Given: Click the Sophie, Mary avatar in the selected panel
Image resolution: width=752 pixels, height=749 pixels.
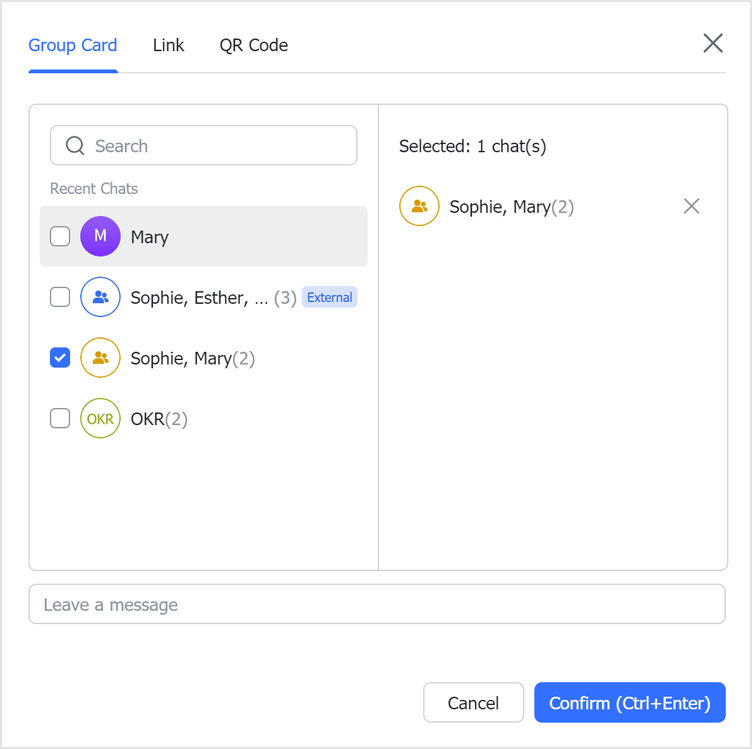Looking at the screenshot, I should (x=419, y=207).
